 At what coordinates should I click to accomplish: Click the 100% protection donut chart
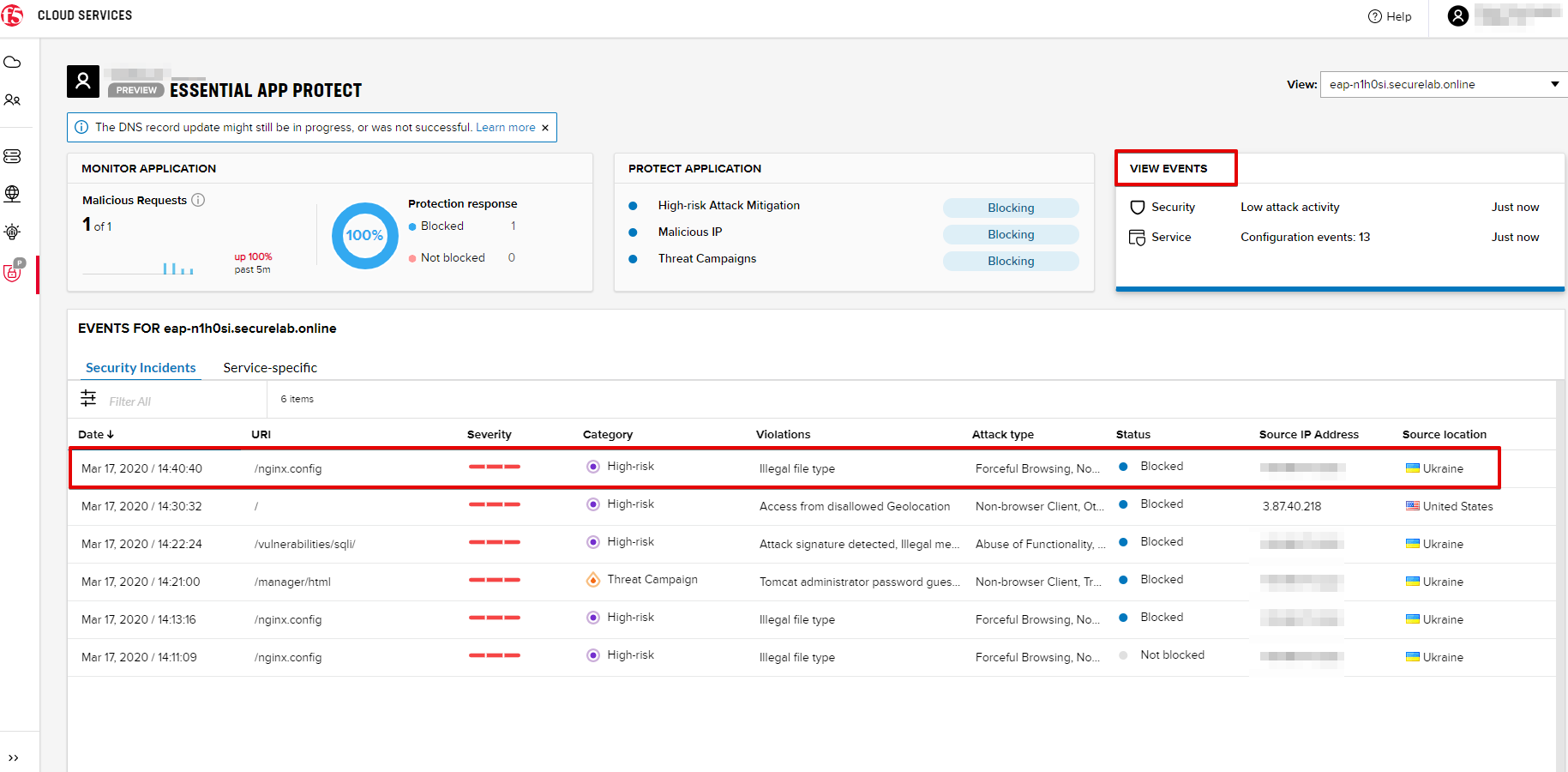pos(364,235)
